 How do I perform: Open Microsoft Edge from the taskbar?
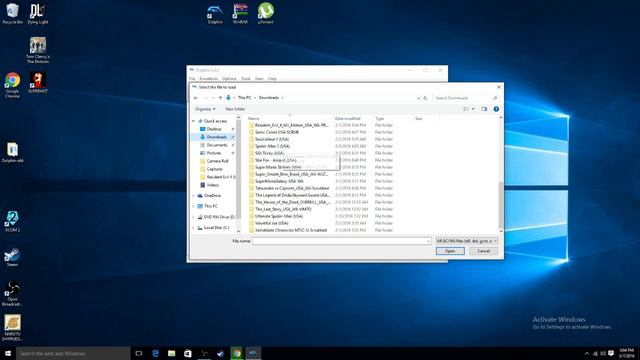(155, 353)
